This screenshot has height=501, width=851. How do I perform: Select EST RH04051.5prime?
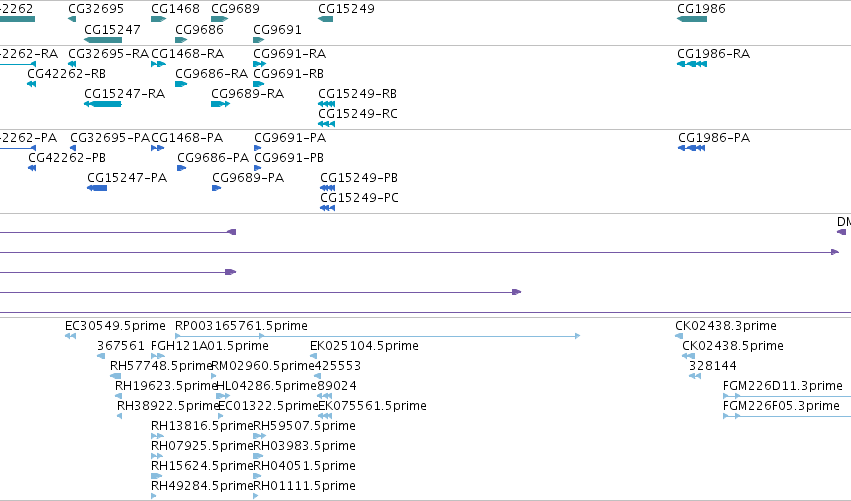[304, 466]
